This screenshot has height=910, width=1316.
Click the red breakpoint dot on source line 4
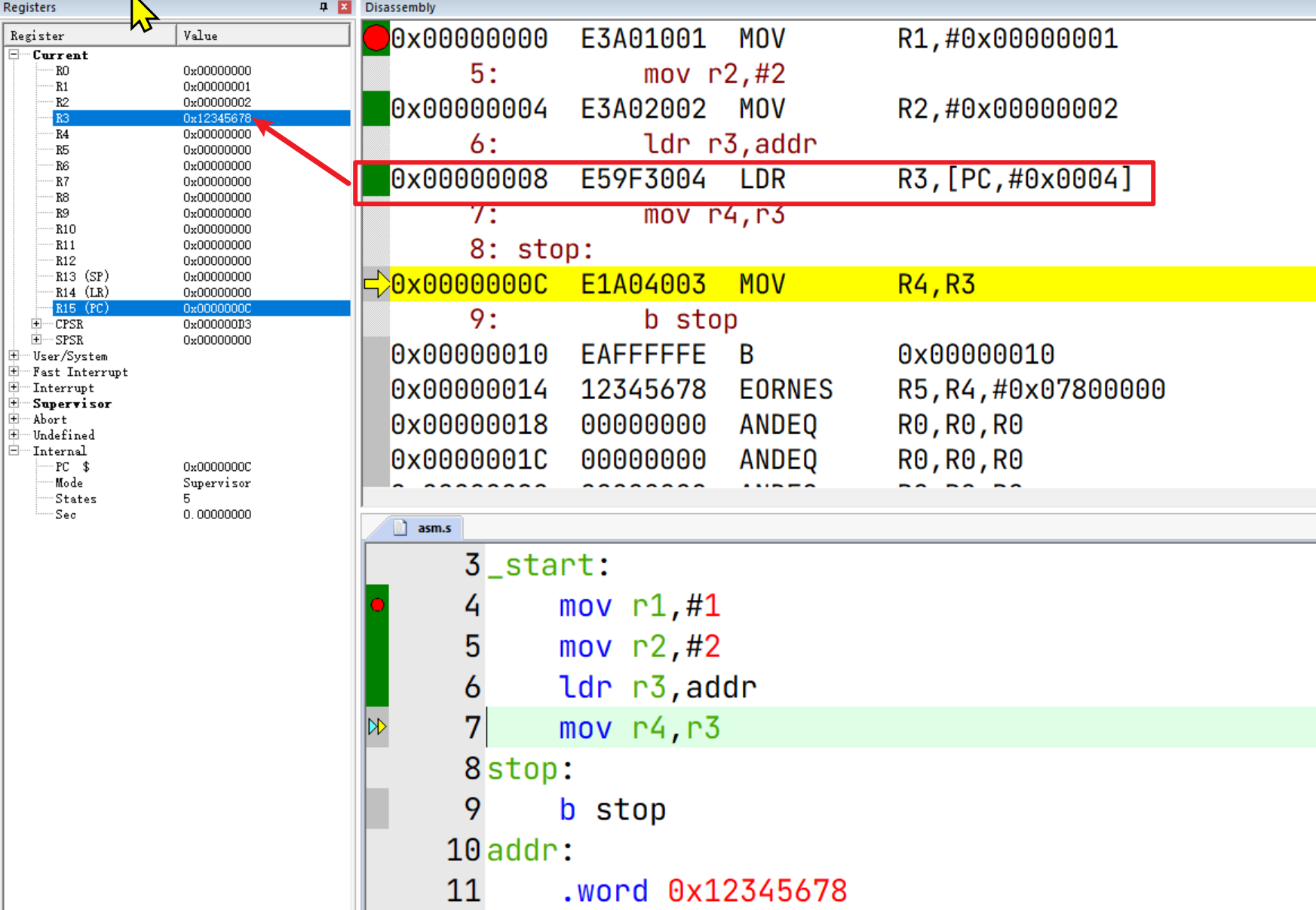pos(378,605)
